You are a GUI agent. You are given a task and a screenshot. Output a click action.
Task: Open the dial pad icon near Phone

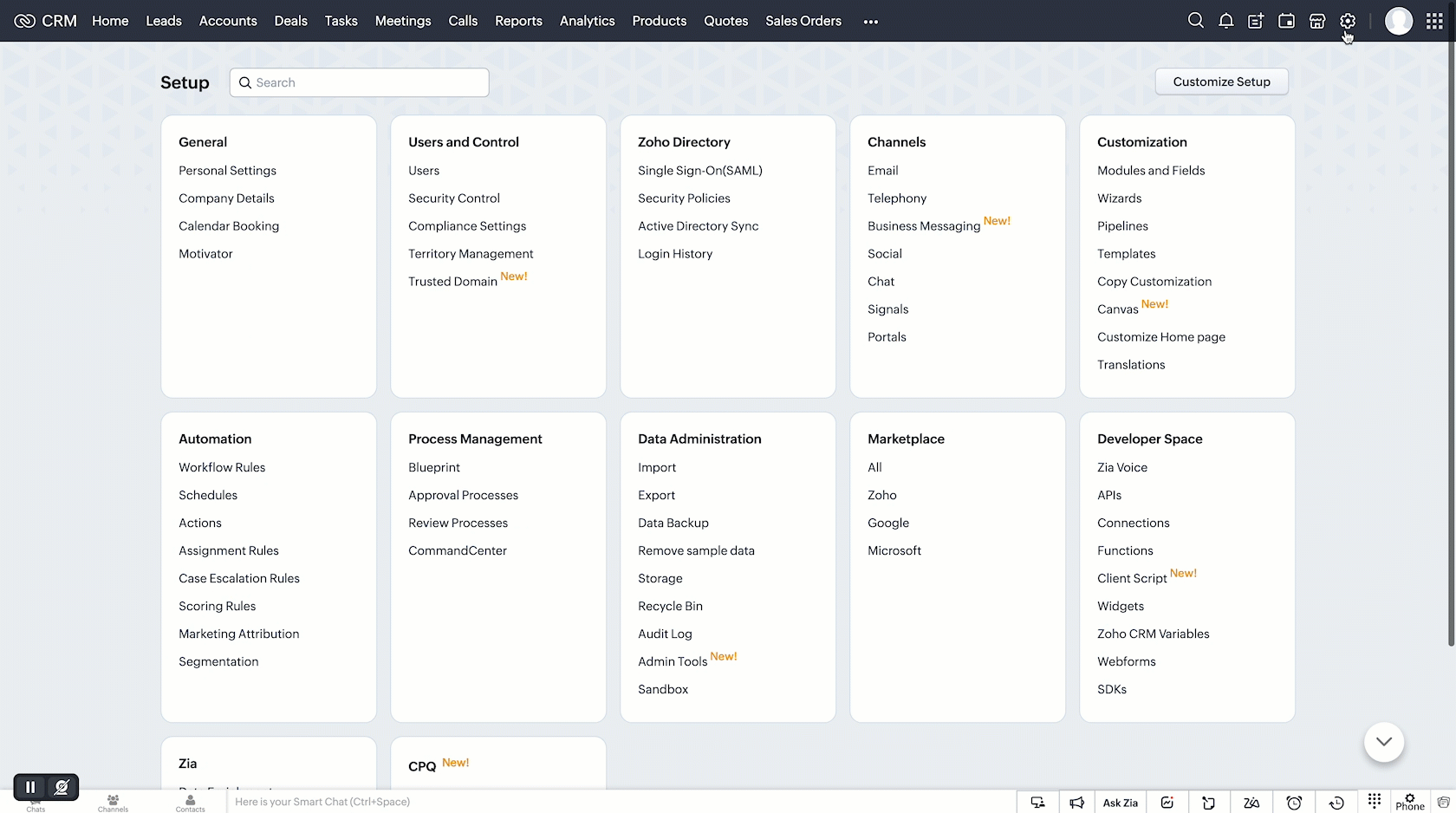[1375, 801]
